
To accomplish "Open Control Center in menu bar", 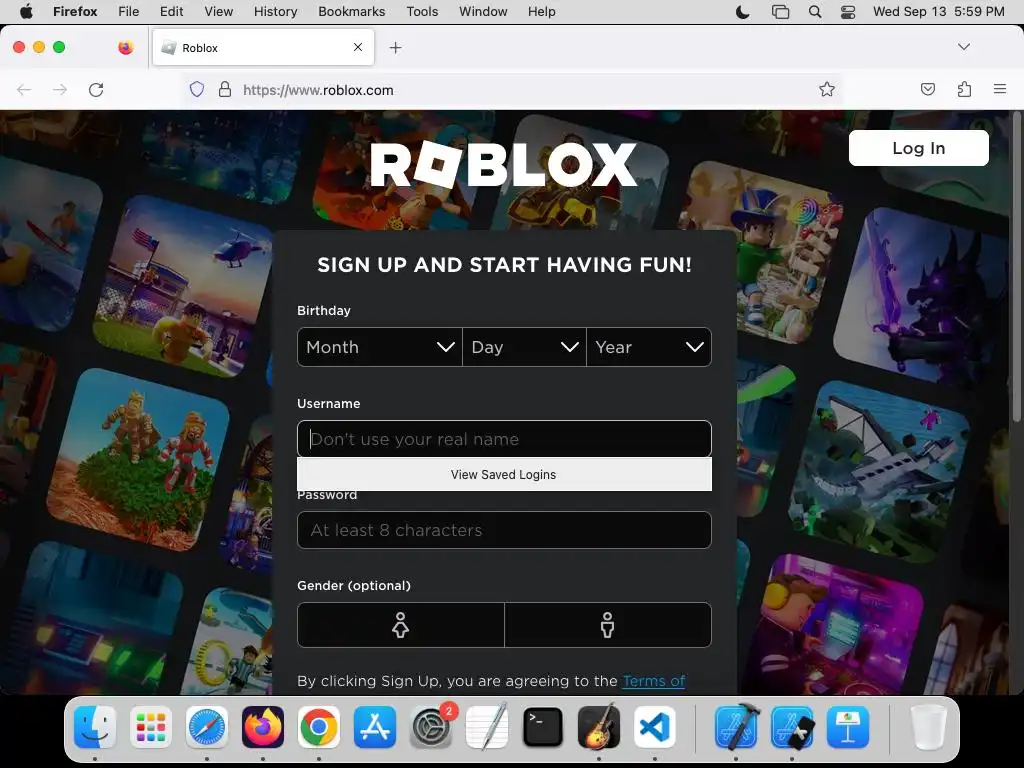I will pyautogui.click(x=848, y=12).
